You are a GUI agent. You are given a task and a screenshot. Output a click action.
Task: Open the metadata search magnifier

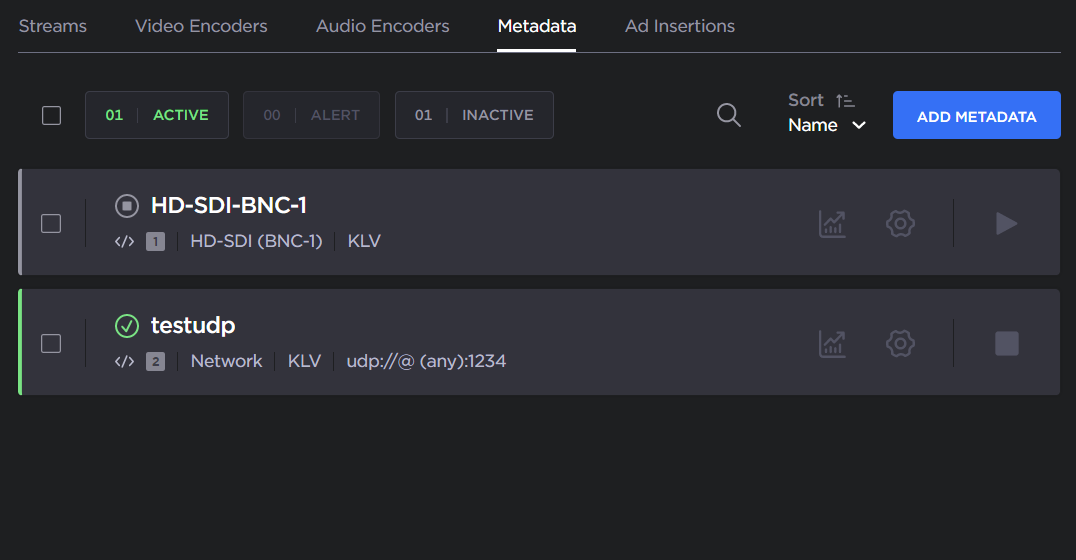coord(729,115)
